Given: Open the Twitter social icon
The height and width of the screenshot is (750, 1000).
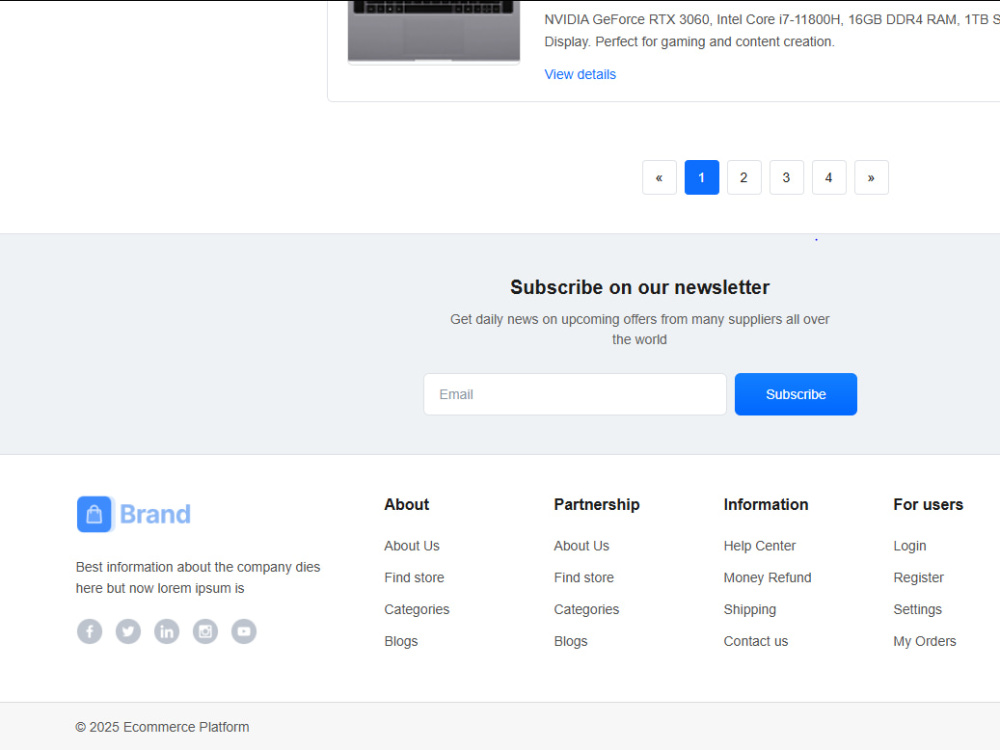Looking at the screenshot, I should click(x=128, y=631).
